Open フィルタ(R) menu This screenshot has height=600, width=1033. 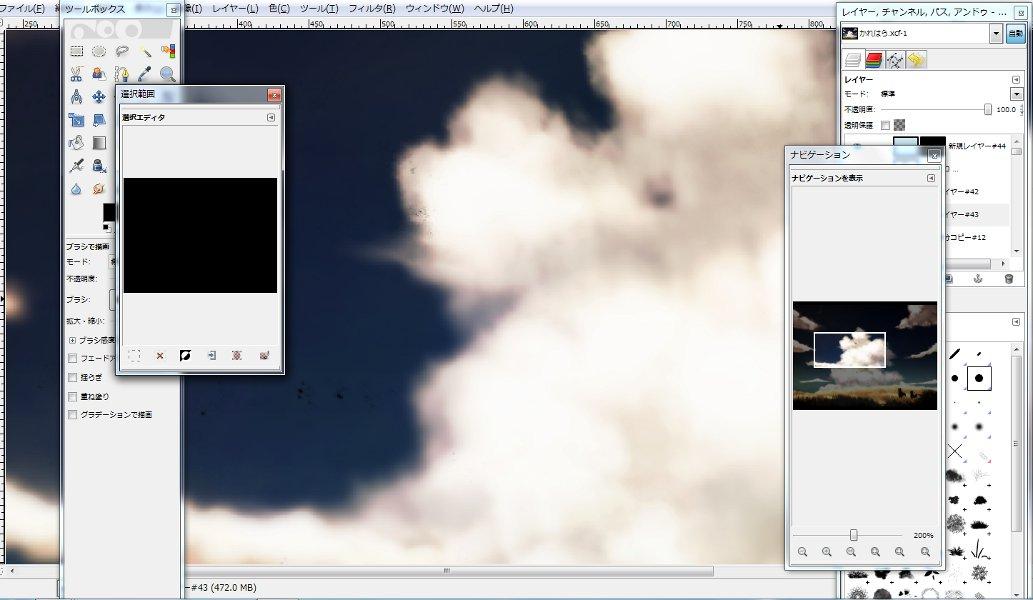(x=372, y=9)
